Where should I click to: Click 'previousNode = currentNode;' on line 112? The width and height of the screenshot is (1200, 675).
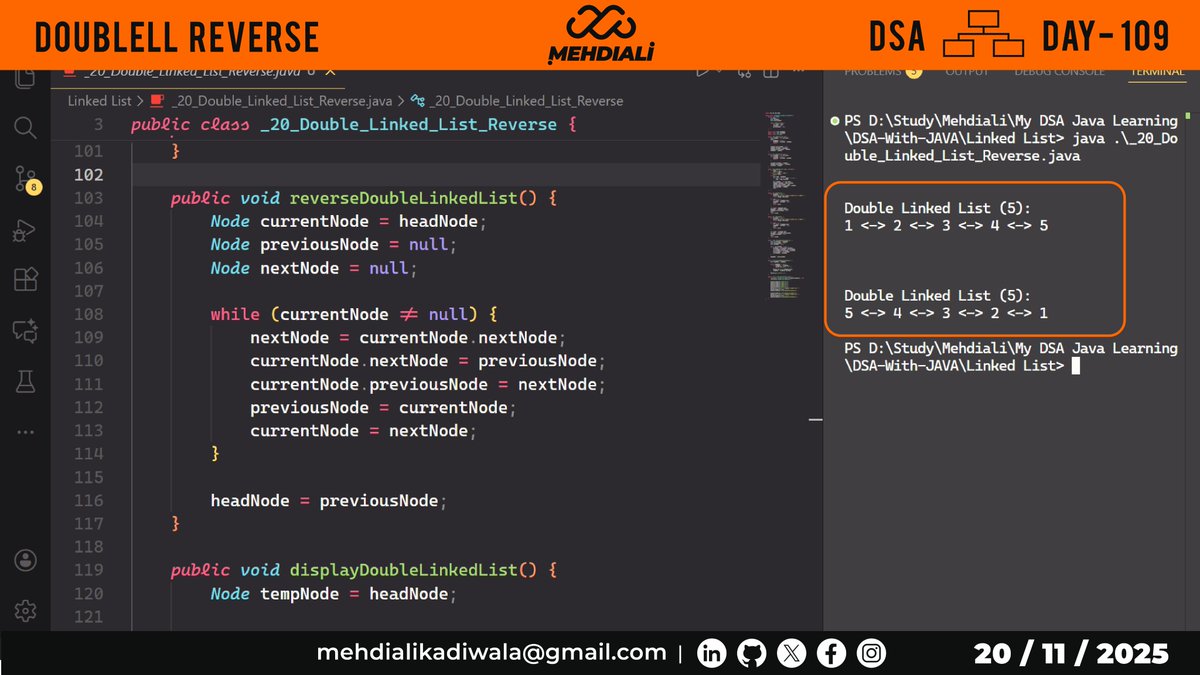pyautogui.click(x=384, y=407)
